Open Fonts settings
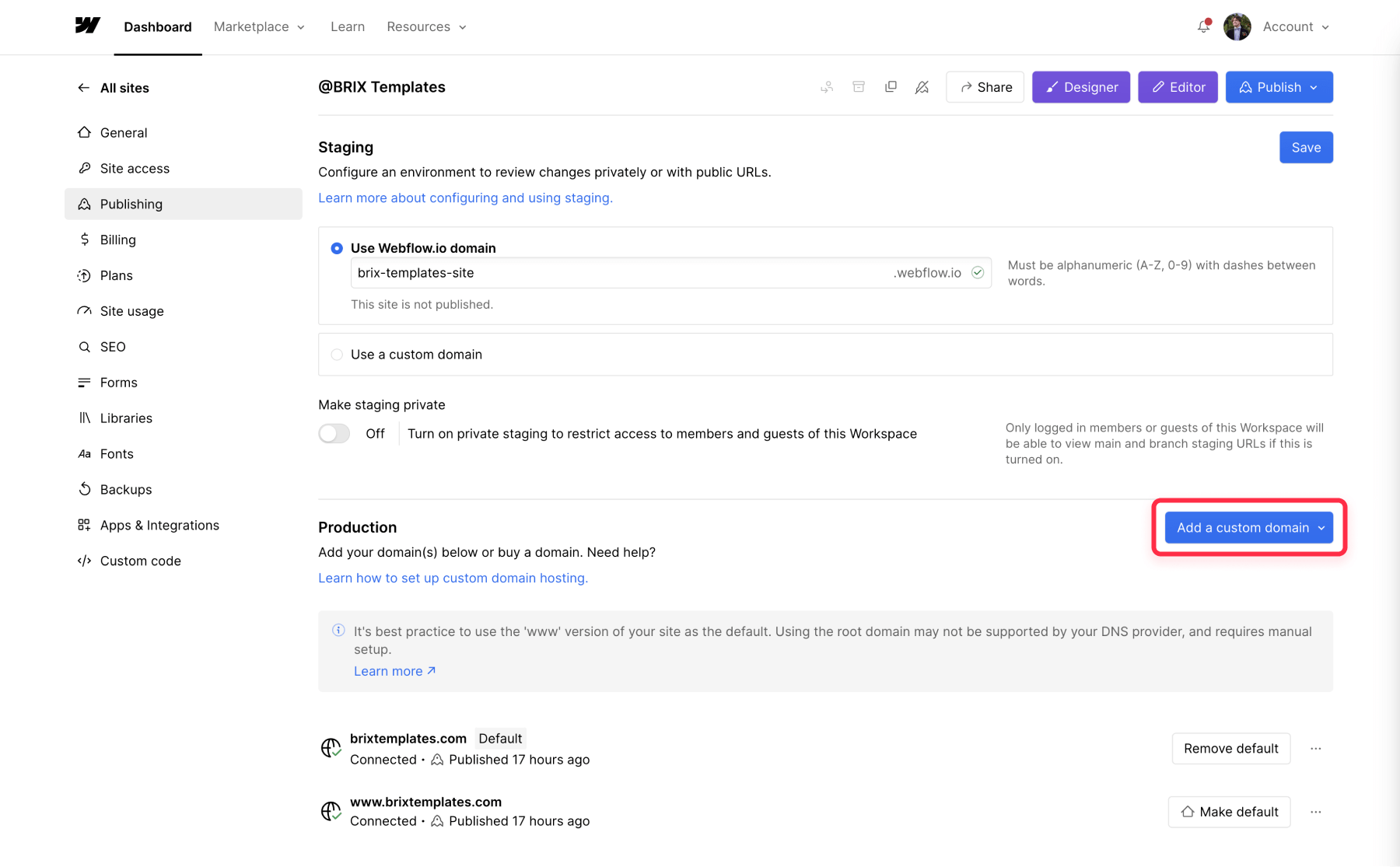This screenshot has height=867, width=1400. point(184,454)
